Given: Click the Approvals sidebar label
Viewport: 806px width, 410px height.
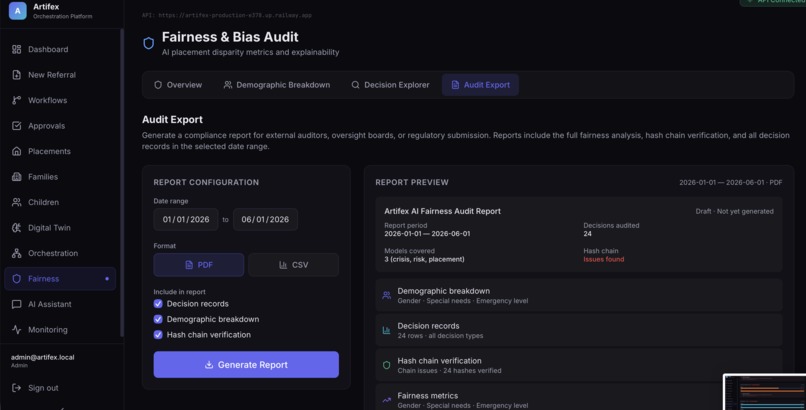Looking at the screenshot, I should [46, 126].
